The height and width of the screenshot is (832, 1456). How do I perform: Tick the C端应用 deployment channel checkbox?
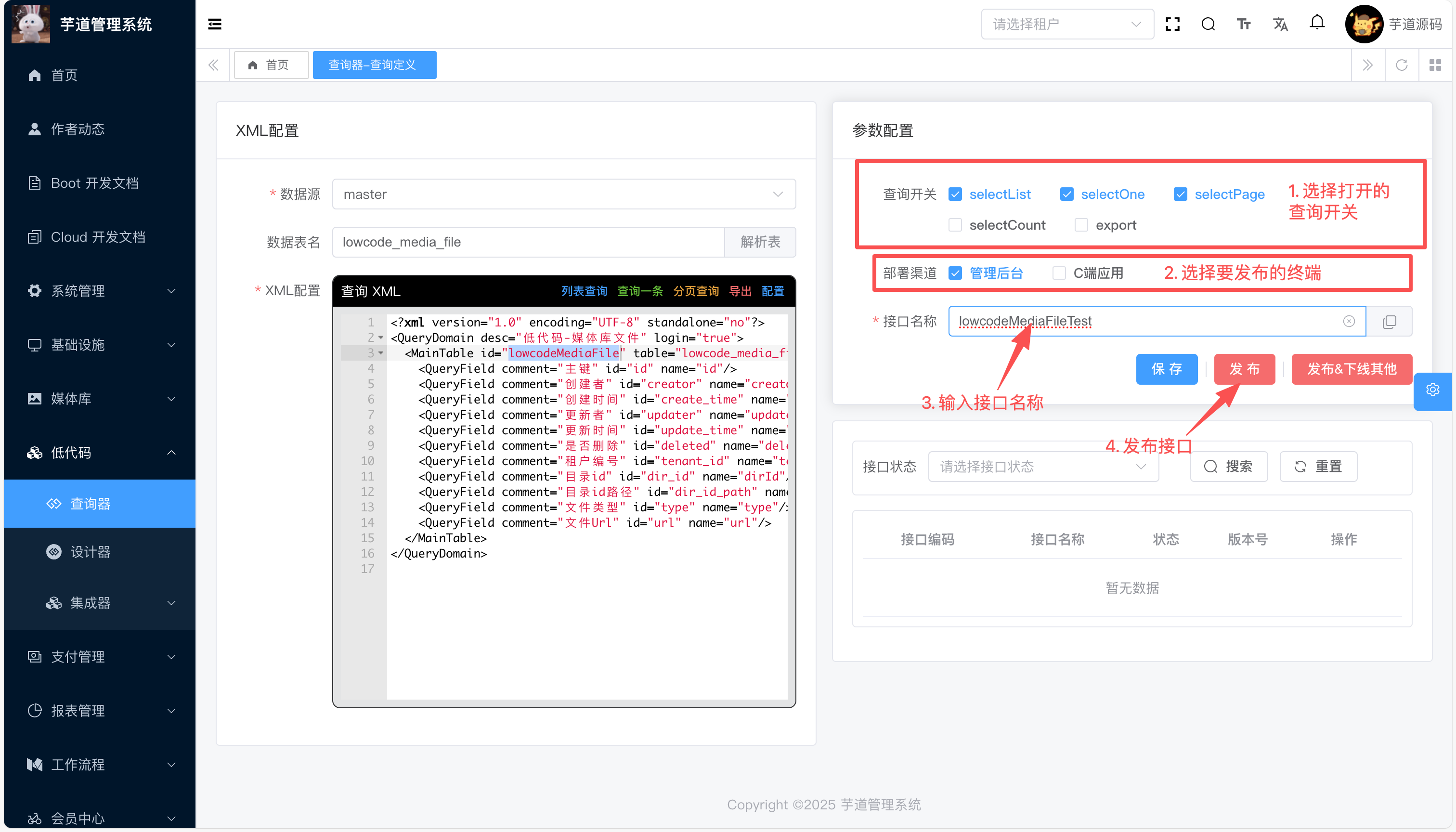pos(1059,273)
